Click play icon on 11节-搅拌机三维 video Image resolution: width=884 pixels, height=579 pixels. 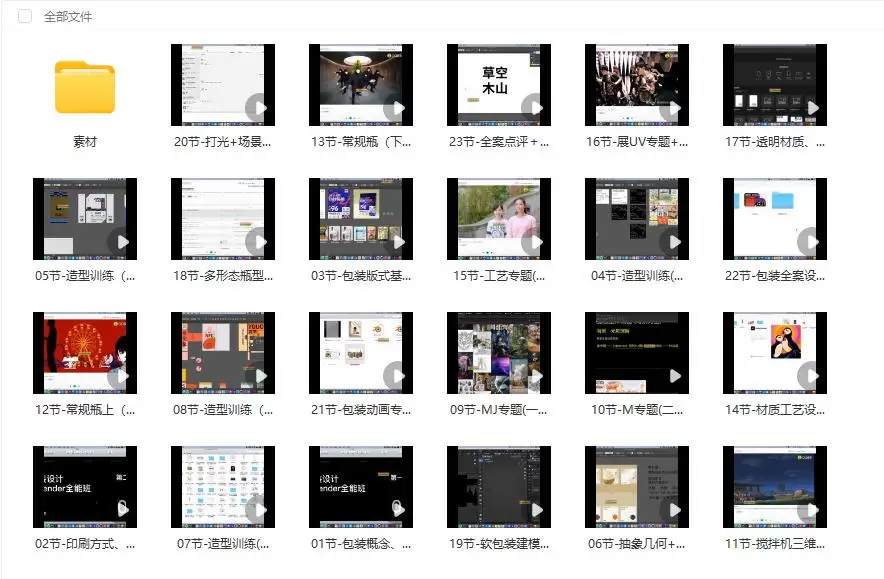810,509
